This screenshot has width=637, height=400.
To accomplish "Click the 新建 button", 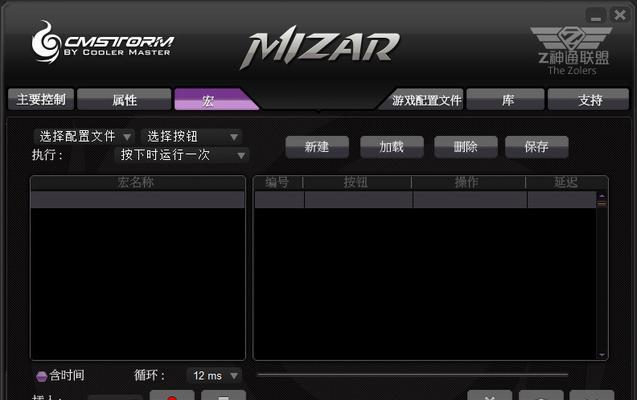I will 317,147.
